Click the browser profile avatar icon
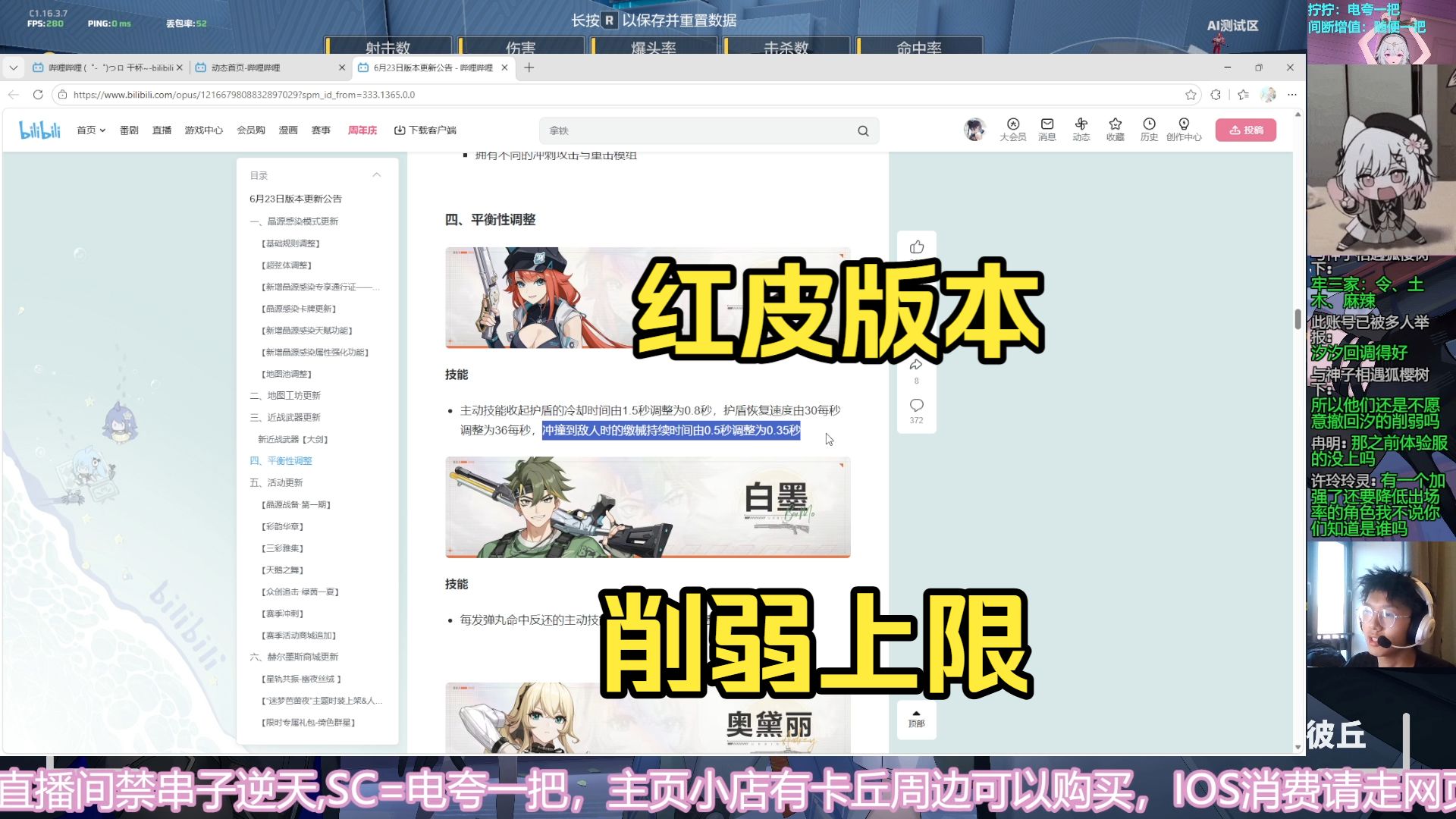This screenshot has width=1456, height=819. coord(1268,95)
